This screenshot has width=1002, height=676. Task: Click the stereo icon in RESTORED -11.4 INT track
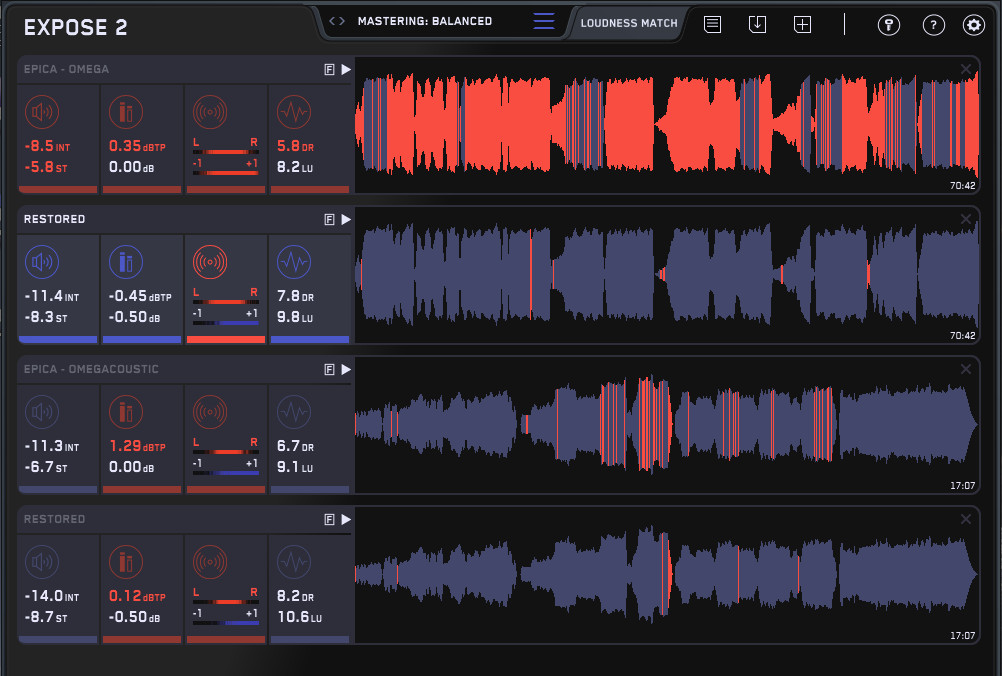pos(210,262)
